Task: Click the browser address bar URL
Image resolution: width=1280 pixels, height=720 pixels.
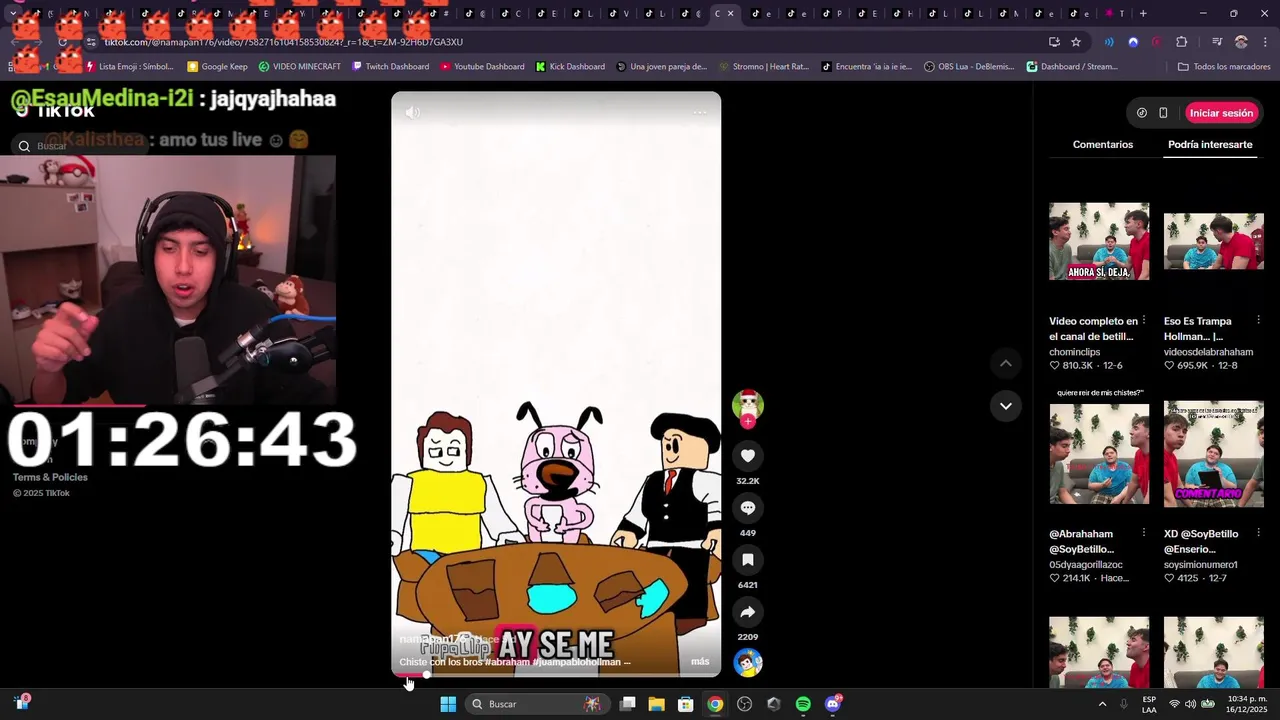Action: click(x=283, y=42)
